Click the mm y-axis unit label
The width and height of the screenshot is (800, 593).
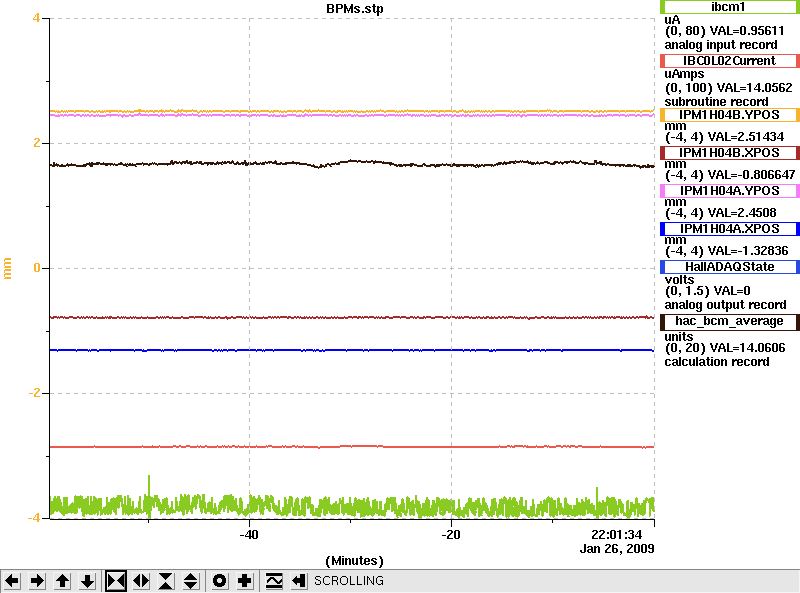[7, 268]
